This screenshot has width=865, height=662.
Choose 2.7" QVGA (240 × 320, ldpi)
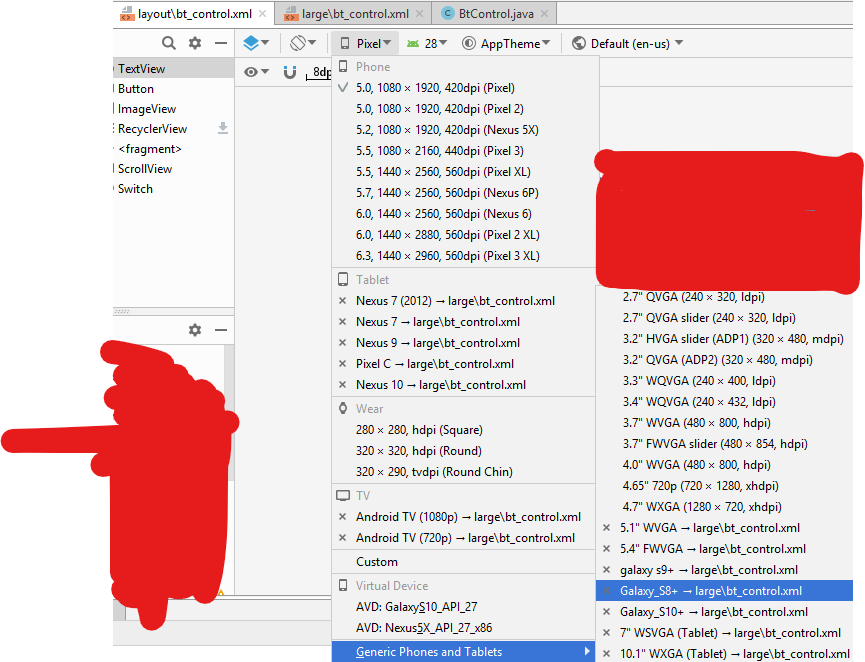[x=725, y=297]
